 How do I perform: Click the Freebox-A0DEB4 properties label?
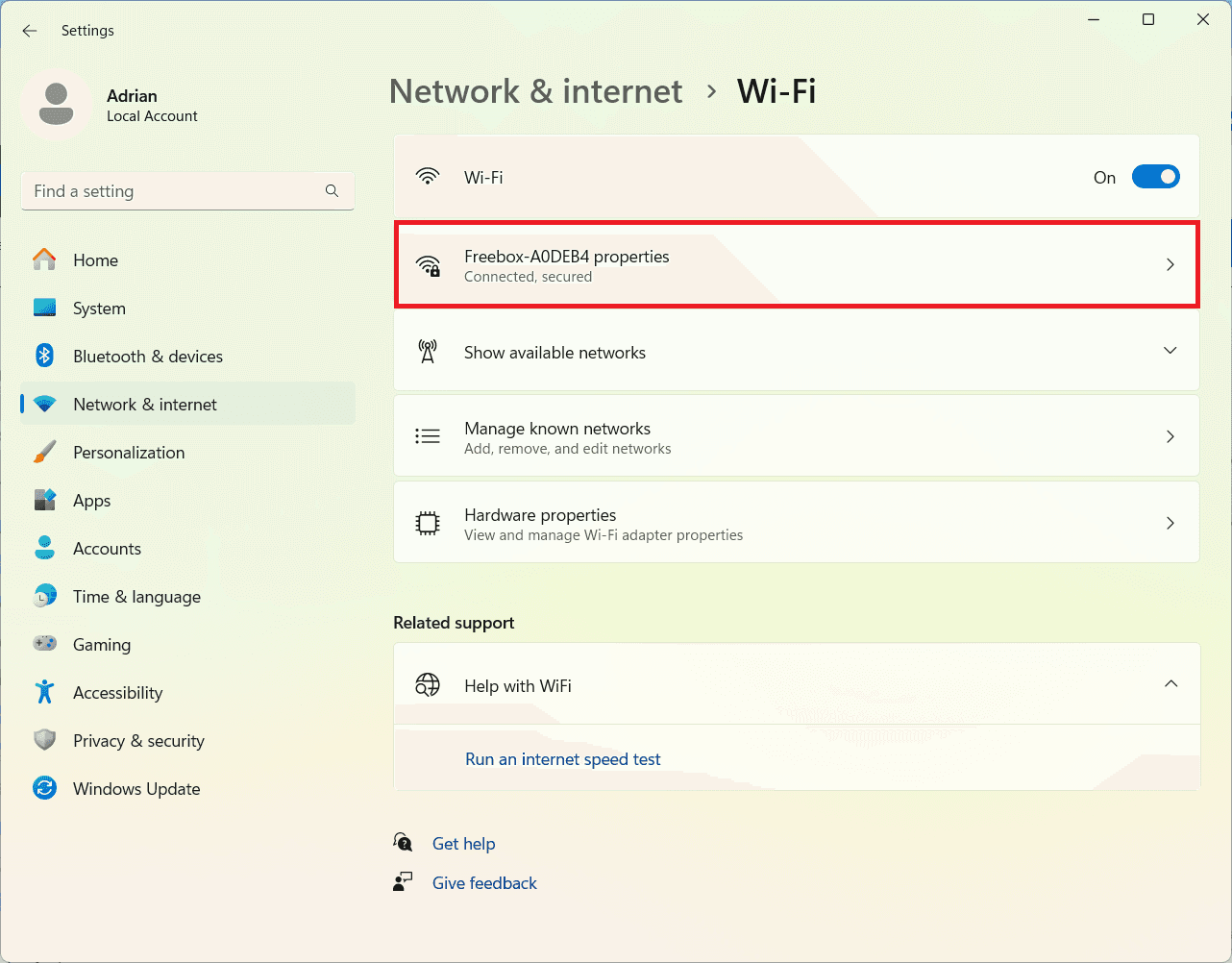coord(567,257)
